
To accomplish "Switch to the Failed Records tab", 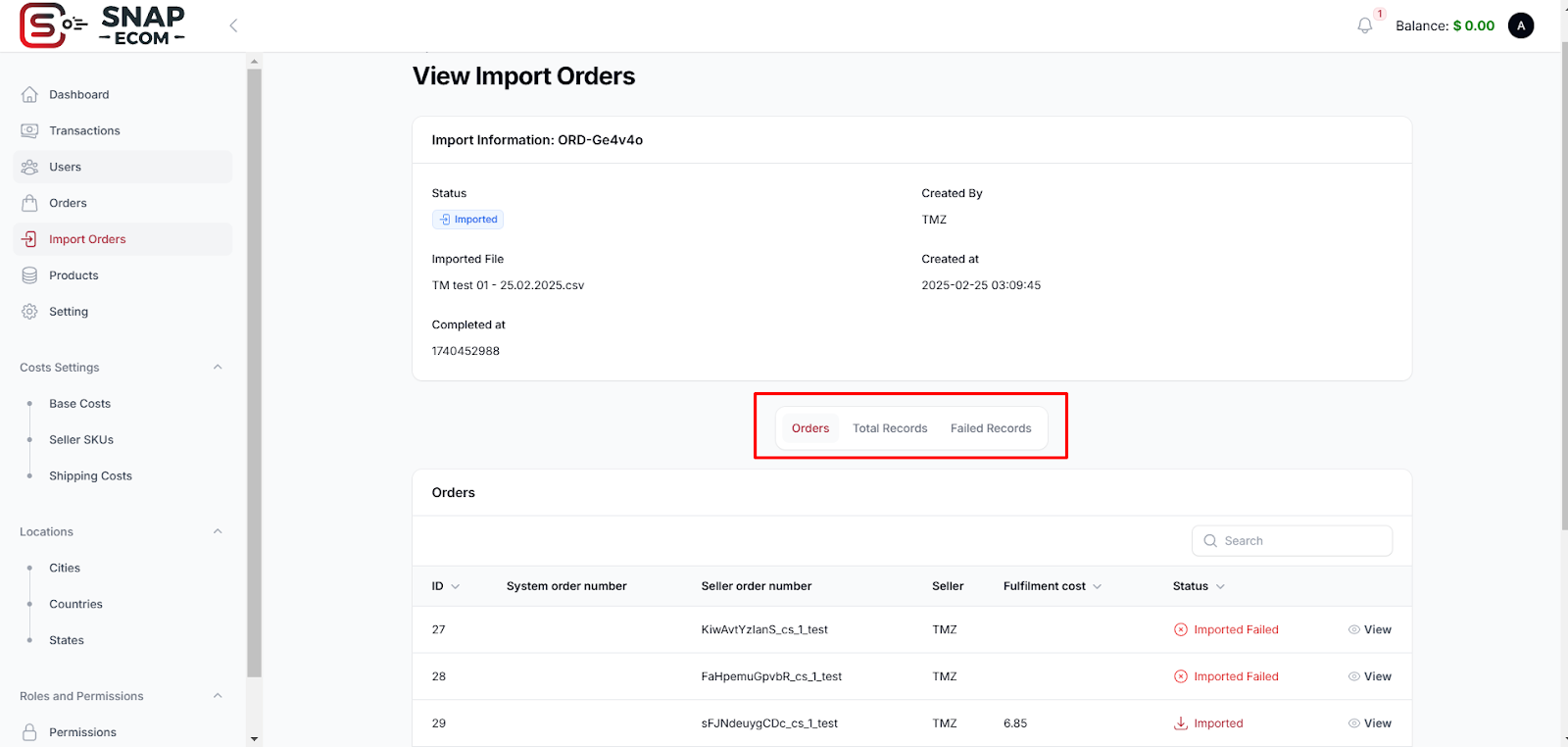I will pyautogui.click(x=990, y=428).
